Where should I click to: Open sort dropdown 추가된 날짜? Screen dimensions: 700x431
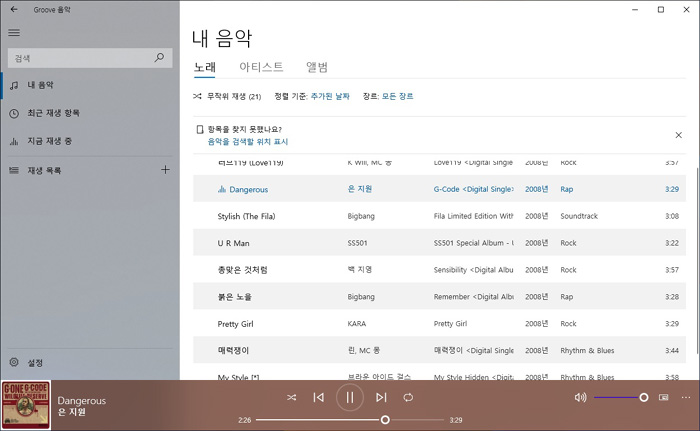coord(330,96)
